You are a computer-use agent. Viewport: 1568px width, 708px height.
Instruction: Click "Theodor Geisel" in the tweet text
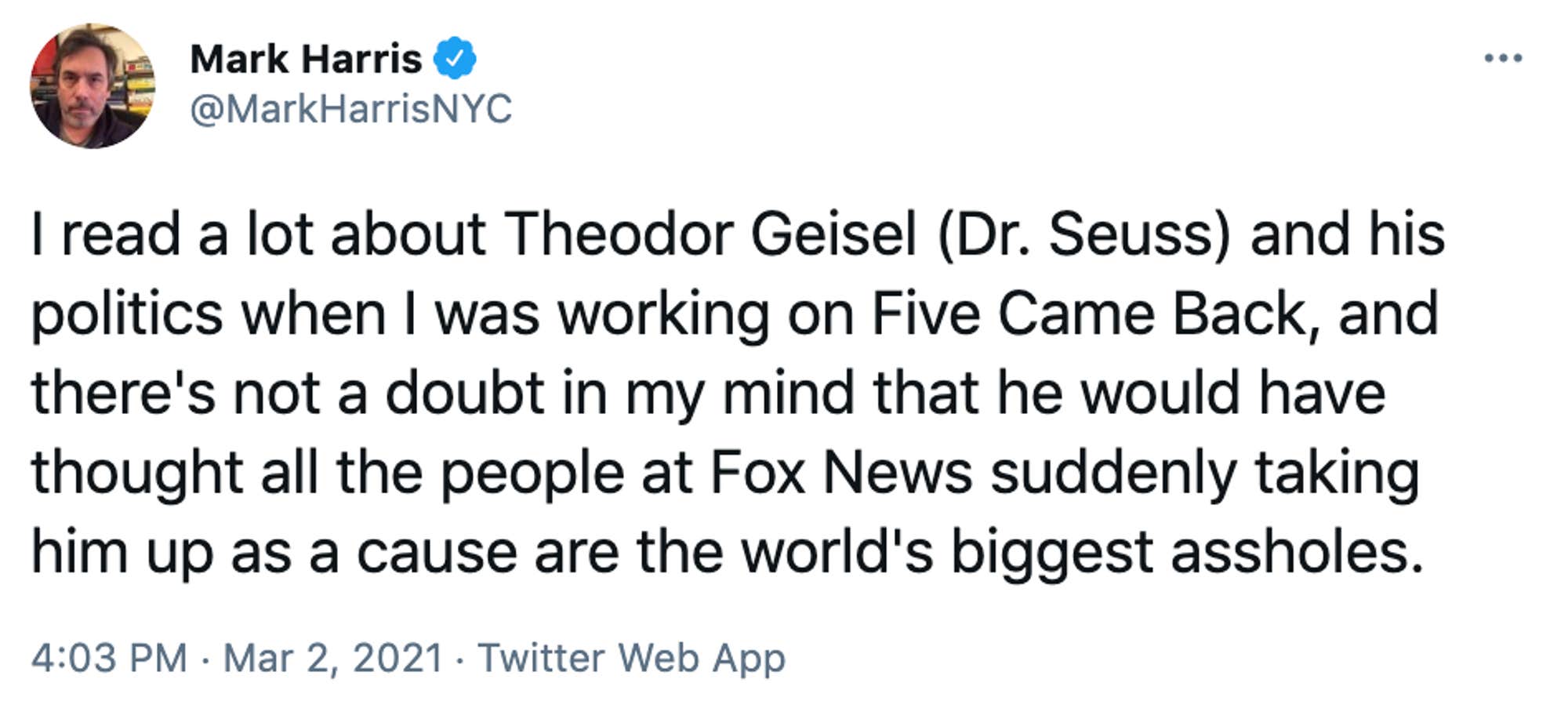710,234
